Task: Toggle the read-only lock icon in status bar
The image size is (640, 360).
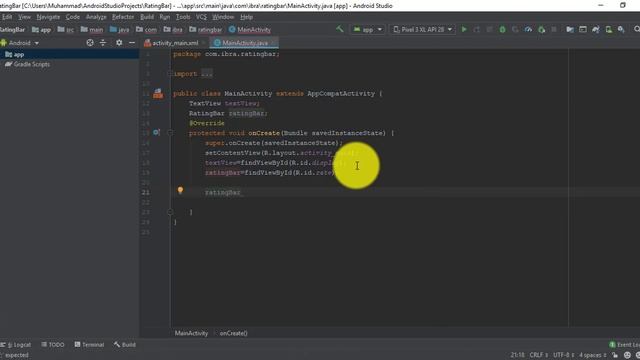Action: tap(615, 355)
